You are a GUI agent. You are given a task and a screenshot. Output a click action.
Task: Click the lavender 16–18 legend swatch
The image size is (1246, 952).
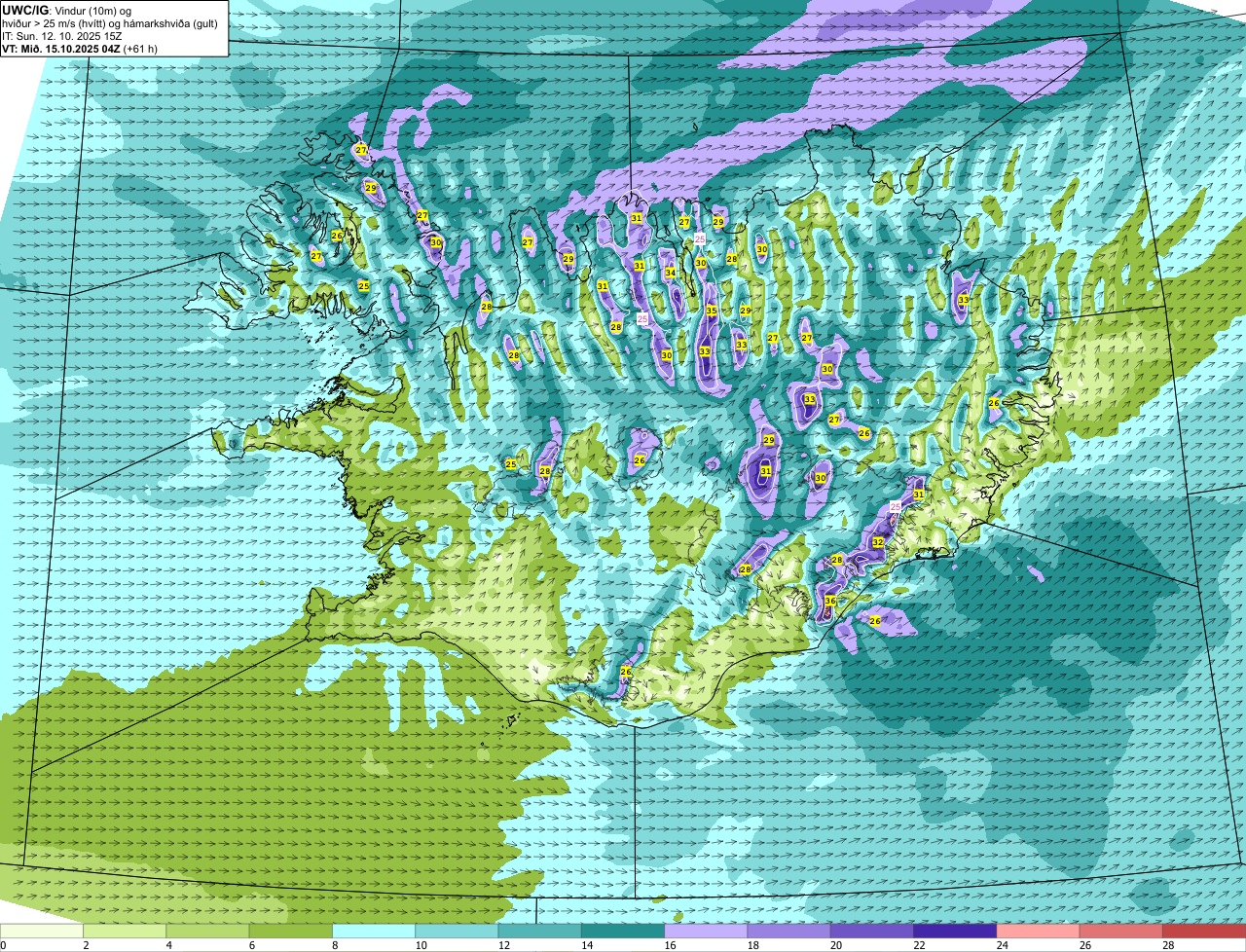[706, 931]
